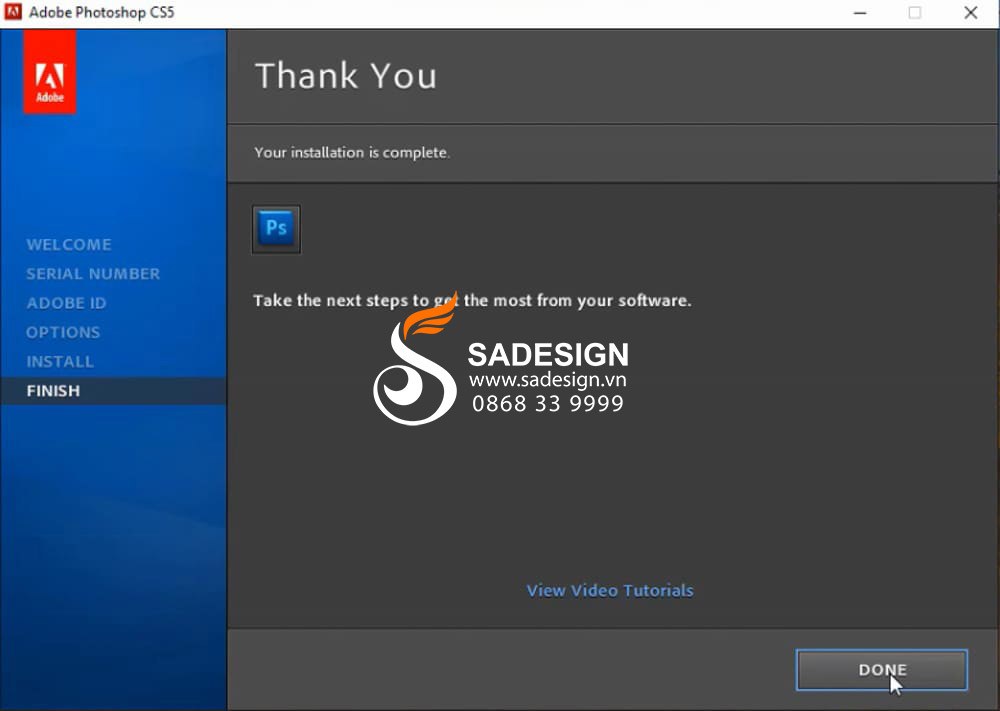Viewport: 1000px width, 711px height.
Task: Select the SERIAL NUMBER step in sidebar
Action: pos(93,274)
